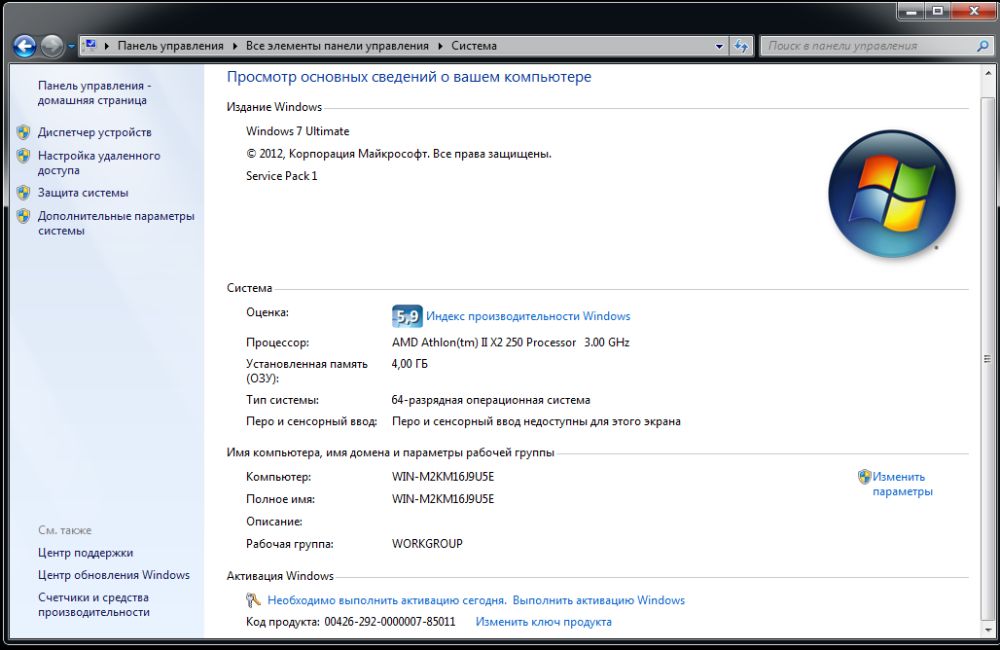1000x650 pixels.
Task: Open Защита системы
Action: click(x=83, y=193)
